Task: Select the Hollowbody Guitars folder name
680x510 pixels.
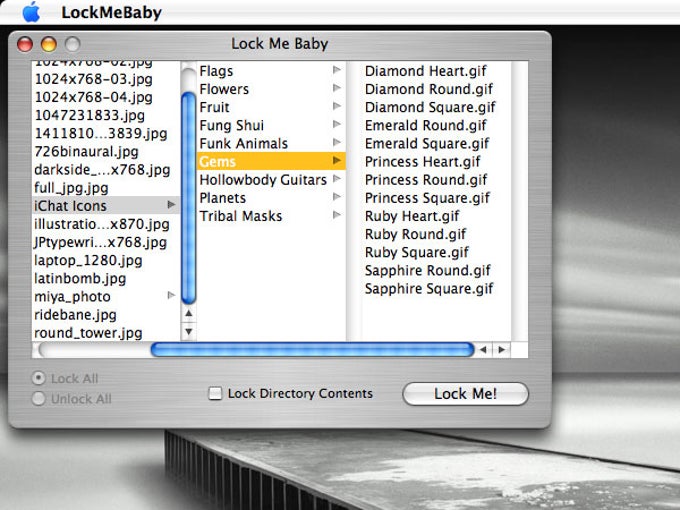Action: tap(263, 180)
